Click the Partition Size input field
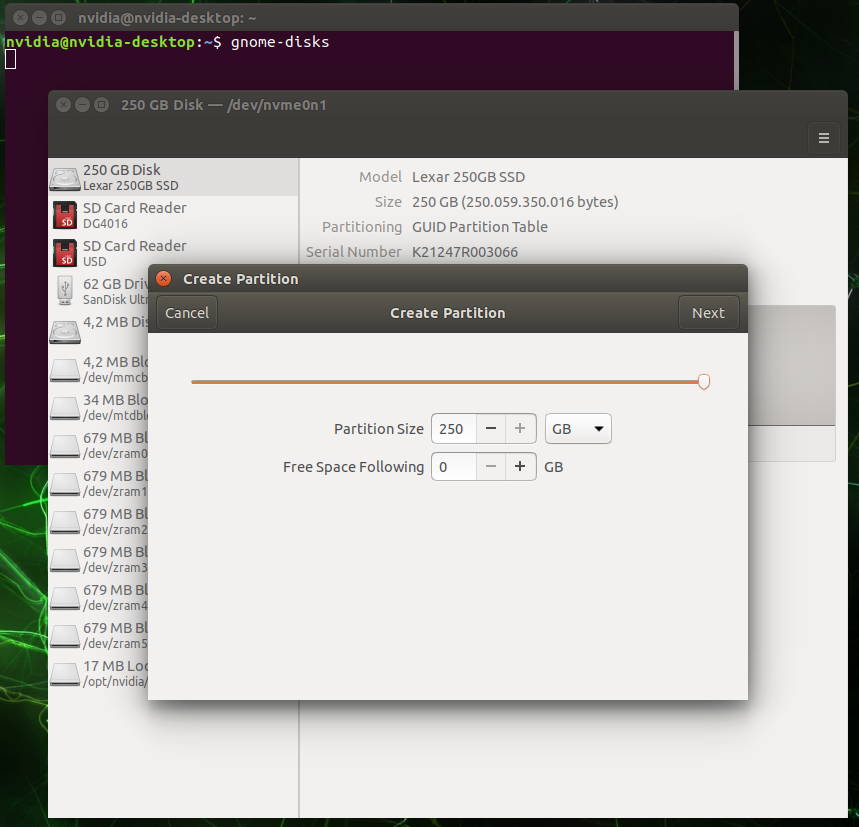 coord(454,429)
